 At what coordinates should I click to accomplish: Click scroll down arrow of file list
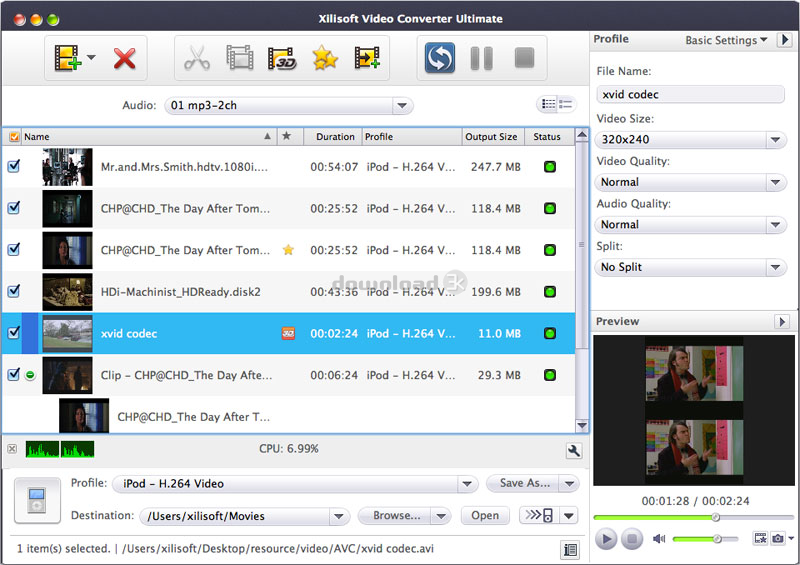(582, 425)
